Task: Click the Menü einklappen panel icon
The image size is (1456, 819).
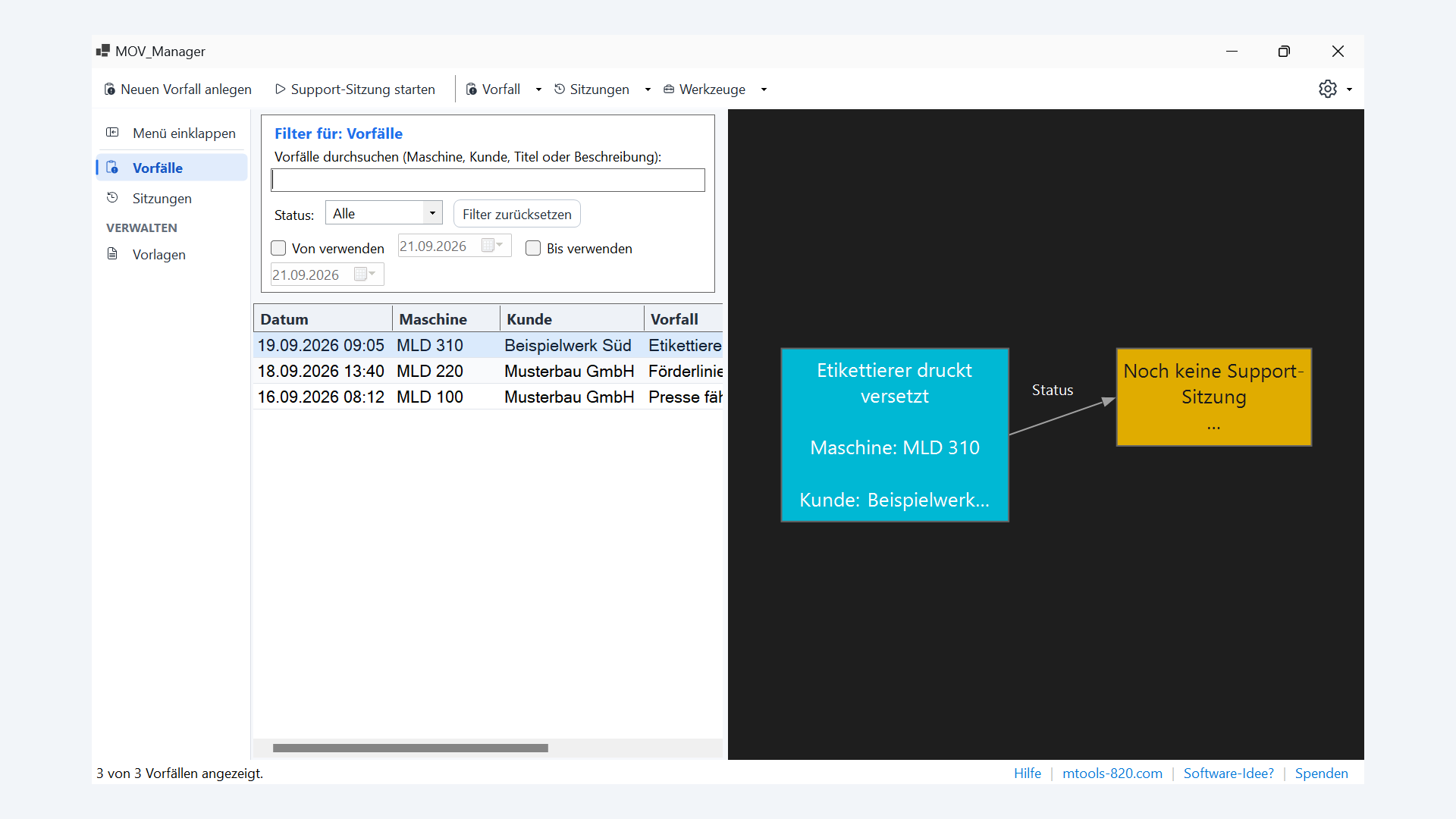Action: click(112, 133)
